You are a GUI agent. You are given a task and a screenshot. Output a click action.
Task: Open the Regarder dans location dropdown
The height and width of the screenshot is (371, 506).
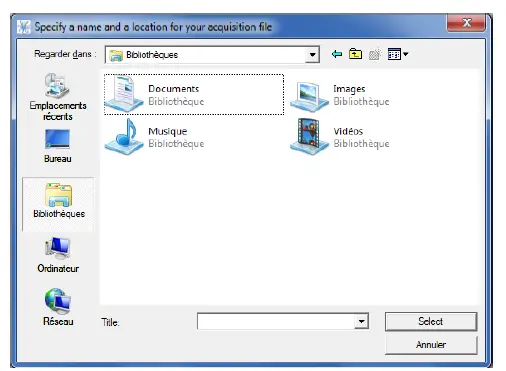pyautogui.click(x=312, y=55)
